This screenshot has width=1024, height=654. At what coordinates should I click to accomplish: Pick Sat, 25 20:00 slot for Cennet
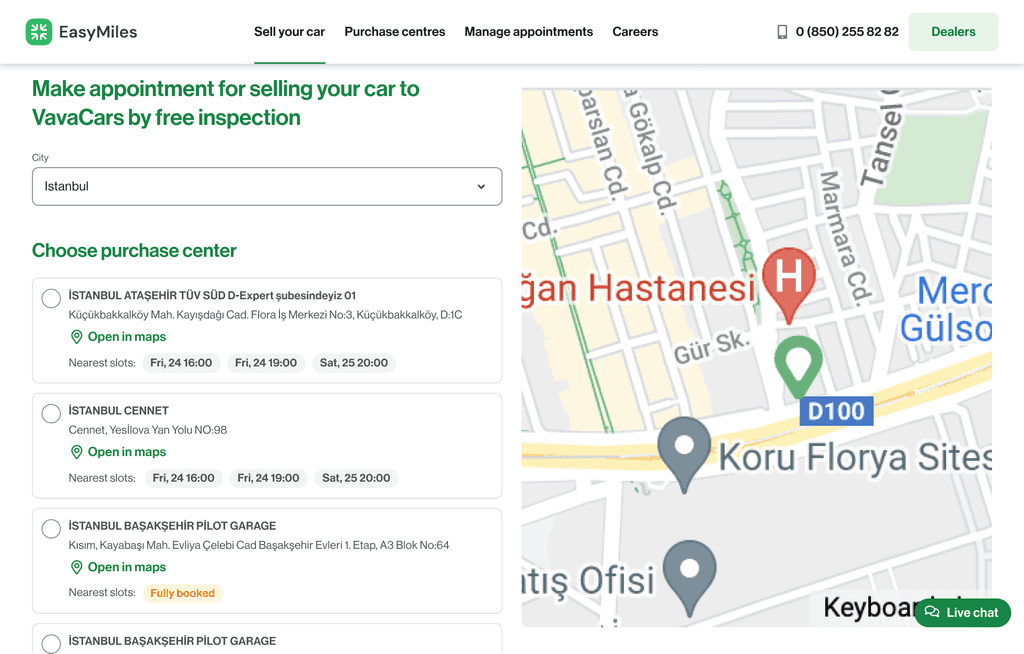click(356, 478)
